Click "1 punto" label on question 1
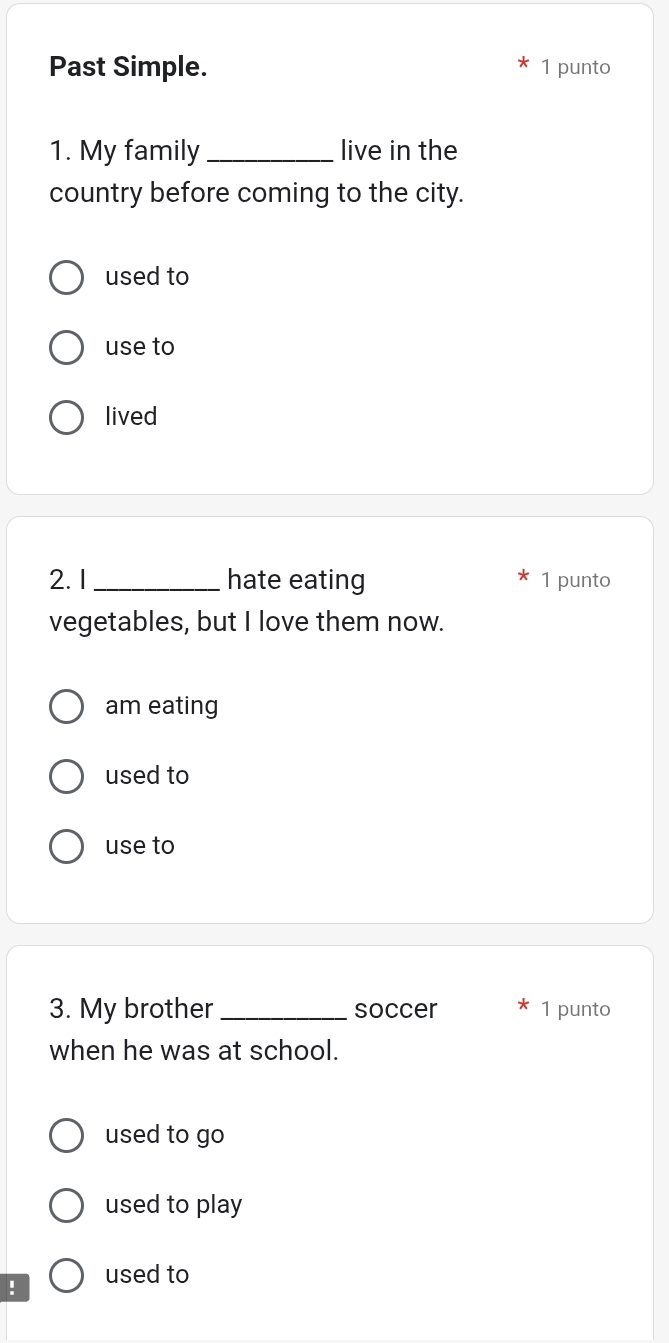Image resolution: width=669 pixels, height=1343 pixels. pos(575,68)
